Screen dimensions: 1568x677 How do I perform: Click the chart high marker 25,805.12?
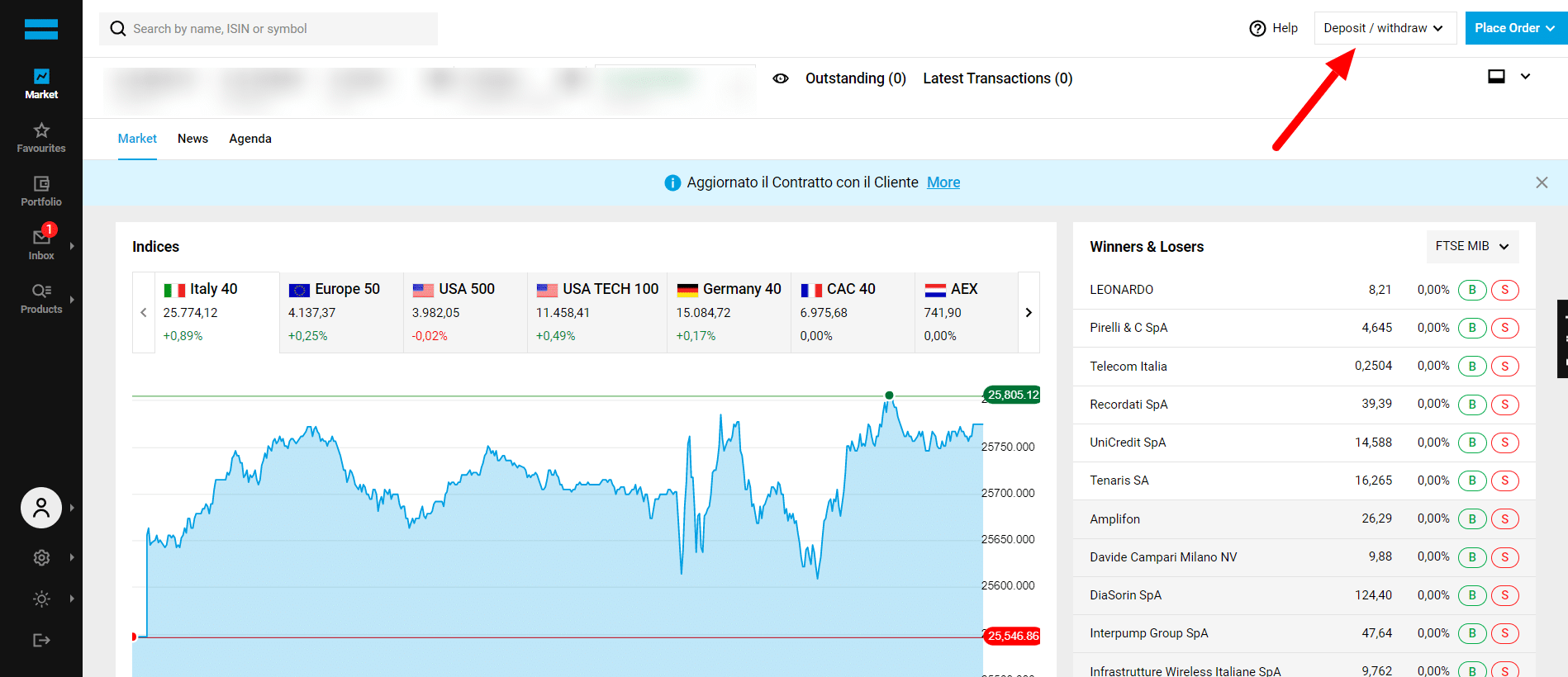pyautogui.click(x=1012, y=395)
